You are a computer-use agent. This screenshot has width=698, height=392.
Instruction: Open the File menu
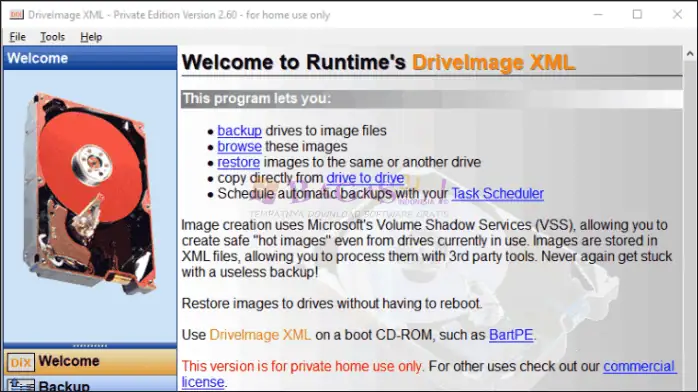[x=17, y=37]
